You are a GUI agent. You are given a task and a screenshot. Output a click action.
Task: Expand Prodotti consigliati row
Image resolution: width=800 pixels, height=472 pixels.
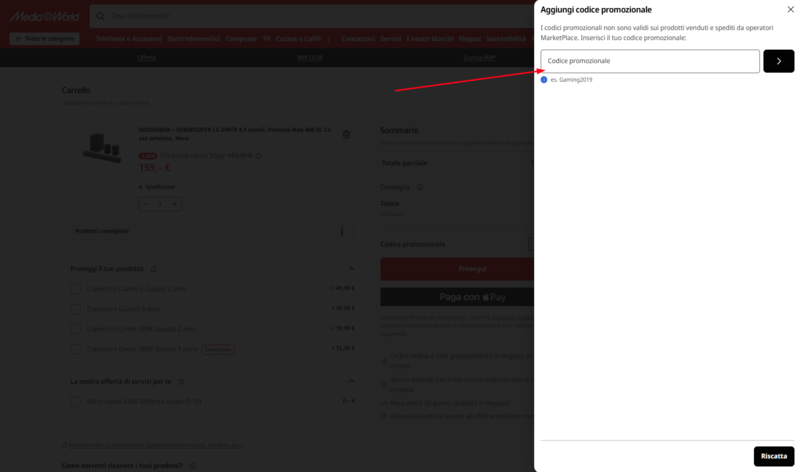pyautogui.click(x=212, y=231)
